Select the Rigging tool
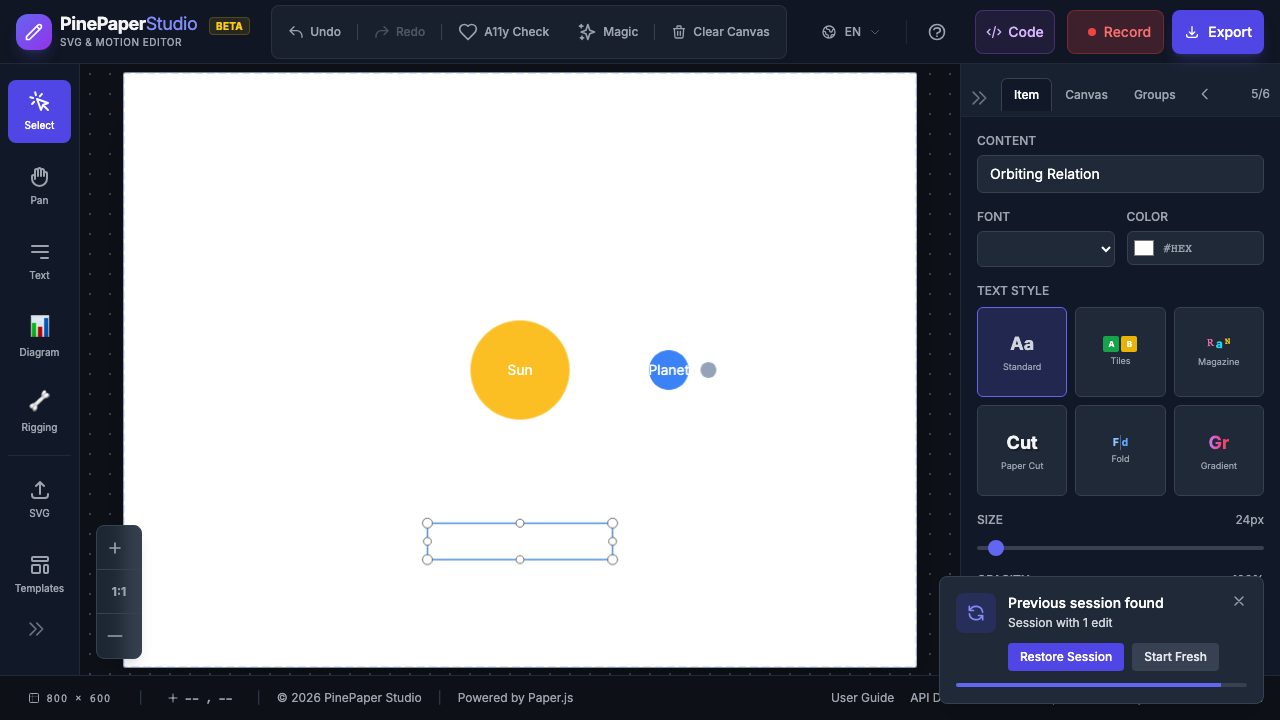1280x720 pixels. point(39,411)
